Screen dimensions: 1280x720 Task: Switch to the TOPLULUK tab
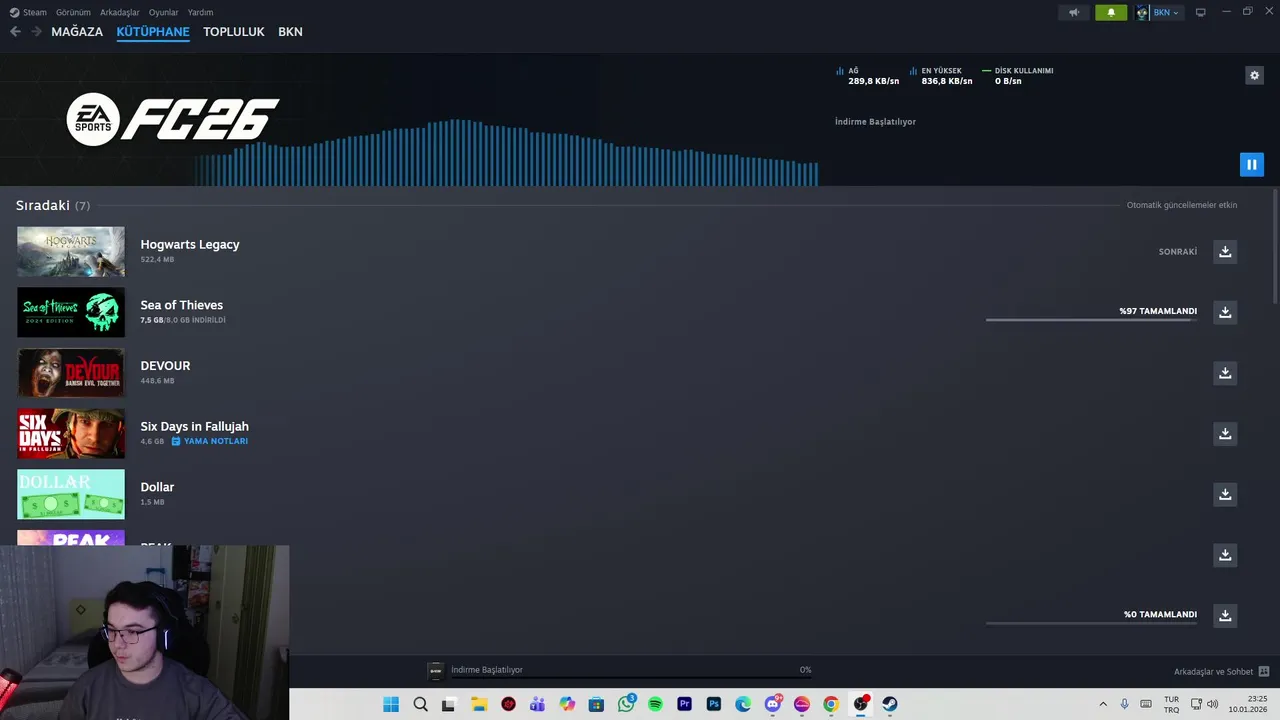click(233, 32)
